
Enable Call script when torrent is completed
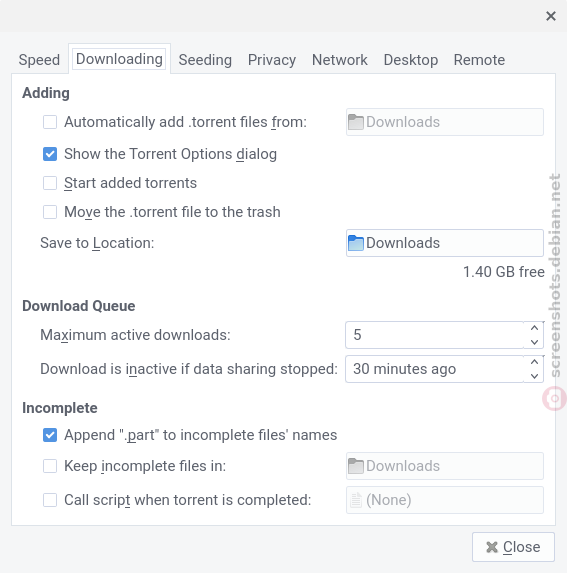click(x=50, y=500)
